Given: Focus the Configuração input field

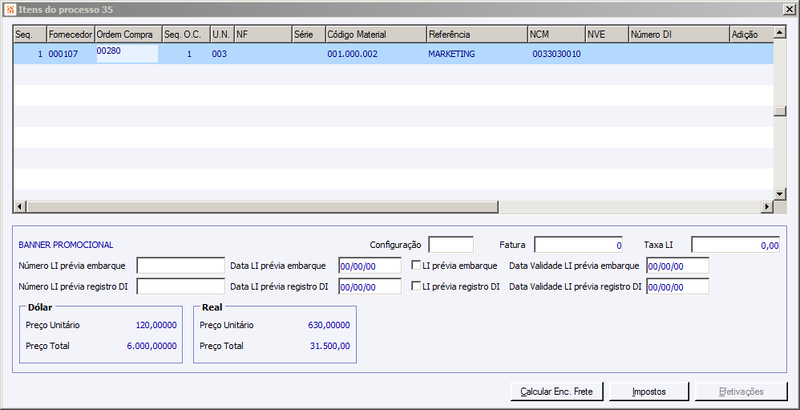Looking at the screenshot, I should point(451,245).
